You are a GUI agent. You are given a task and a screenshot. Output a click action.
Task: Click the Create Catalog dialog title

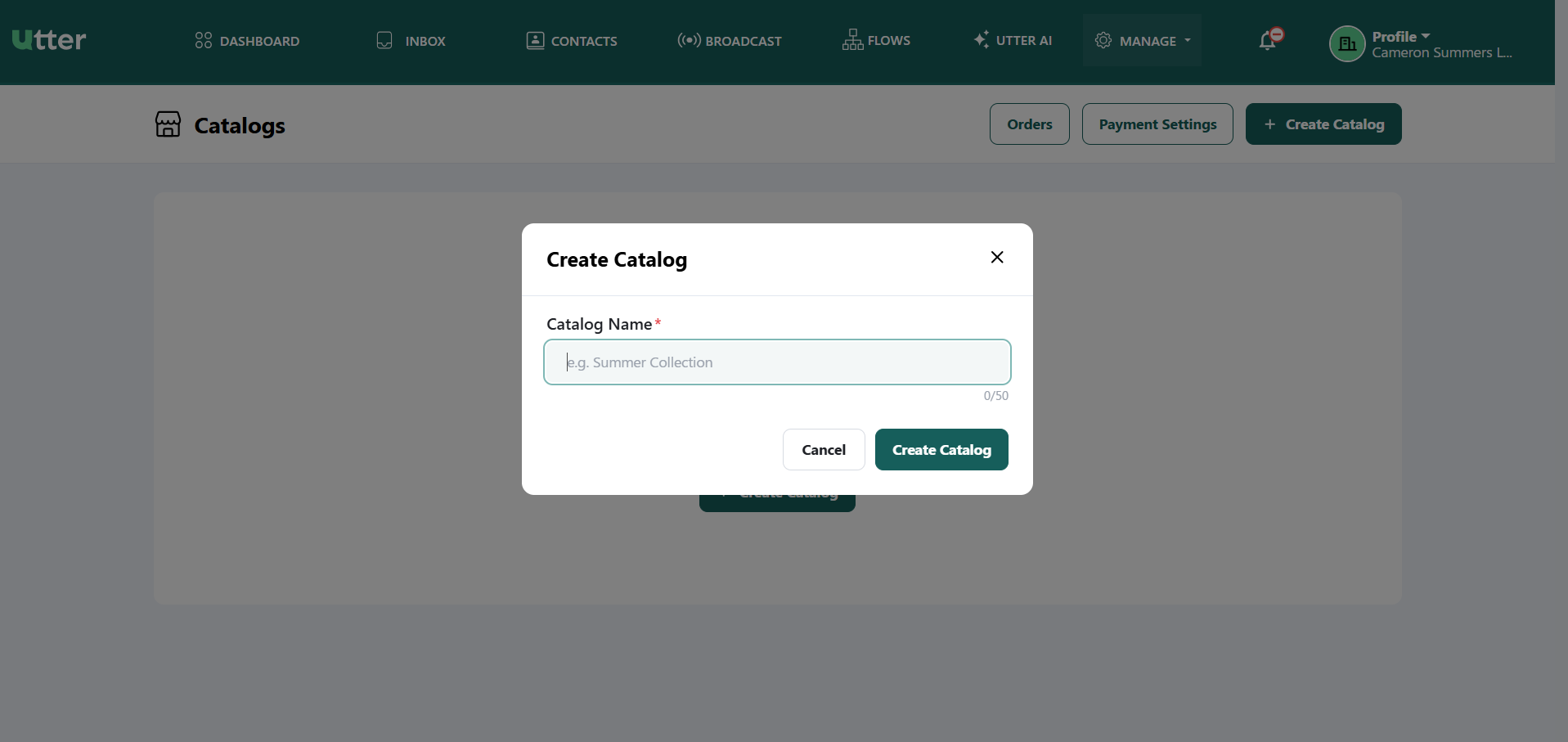617,260
